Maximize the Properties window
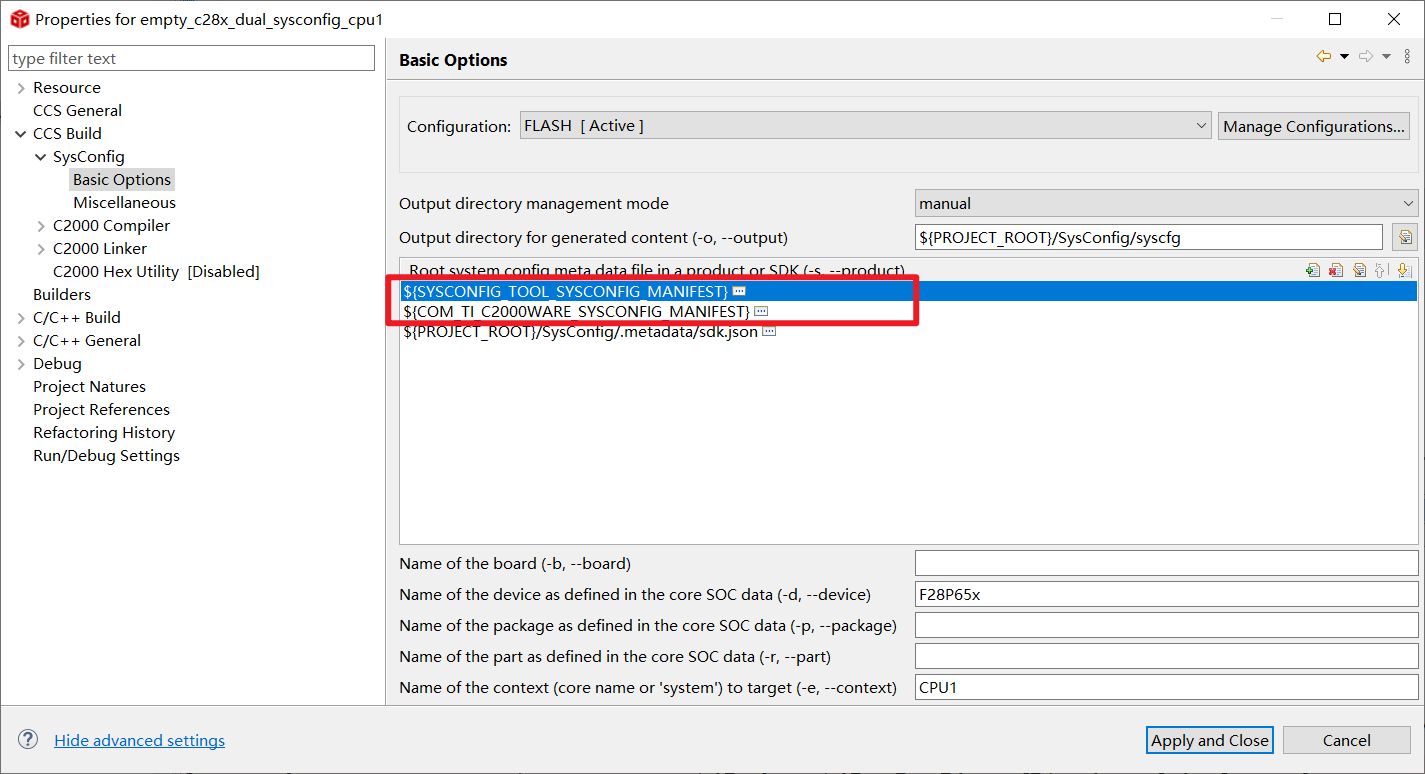This screenshot has height=774, width=1425. point(1335,19)
